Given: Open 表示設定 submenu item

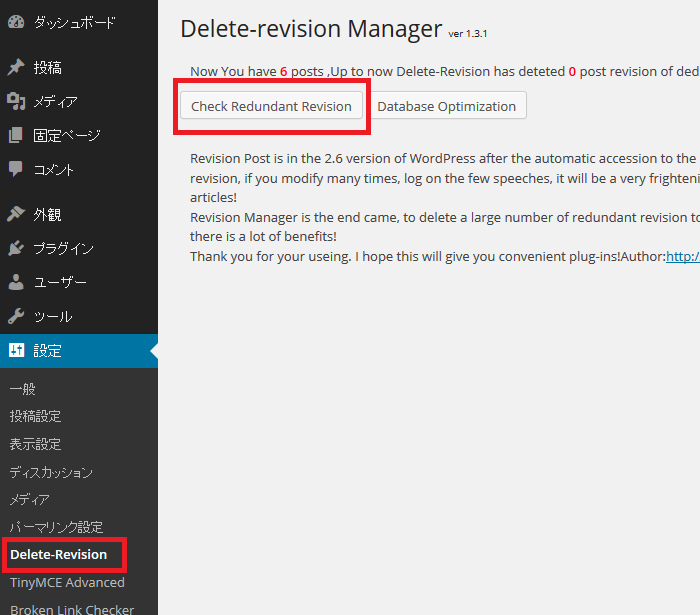Looking at the screenshot, I should (35, 444).
